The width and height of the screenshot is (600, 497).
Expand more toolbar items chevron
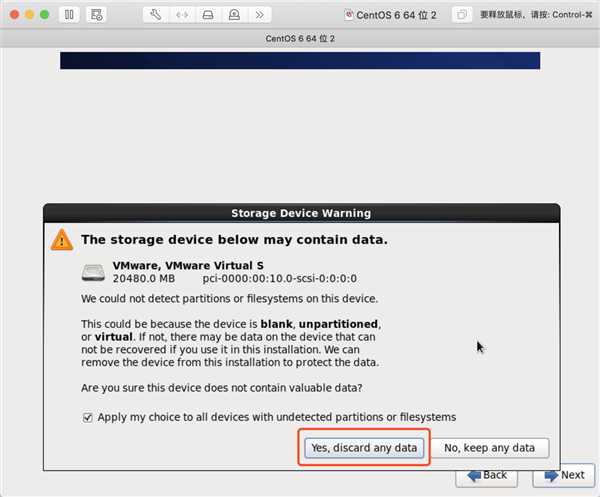tap(259, 15)
